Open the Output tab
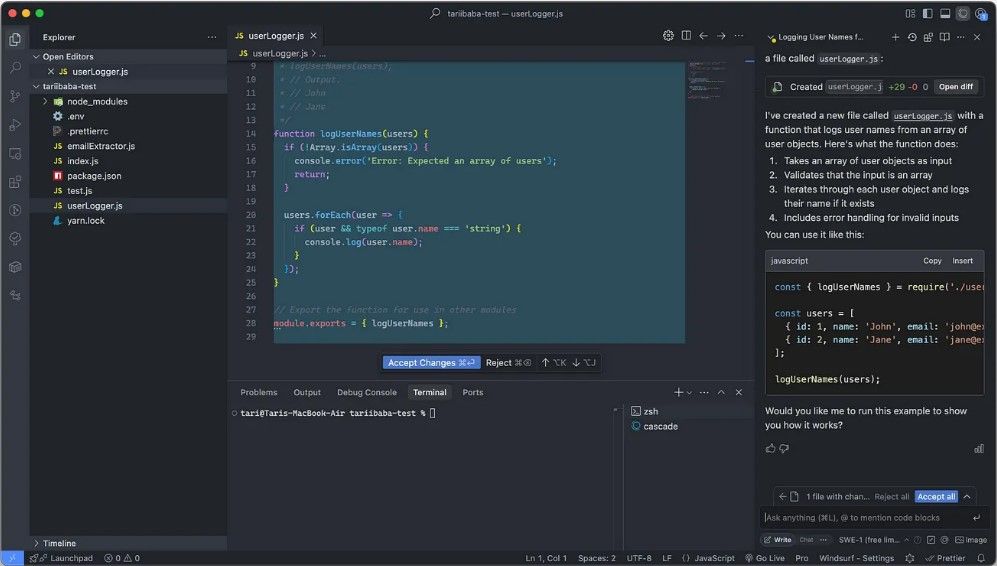997x566 pixels. (307, 392)
